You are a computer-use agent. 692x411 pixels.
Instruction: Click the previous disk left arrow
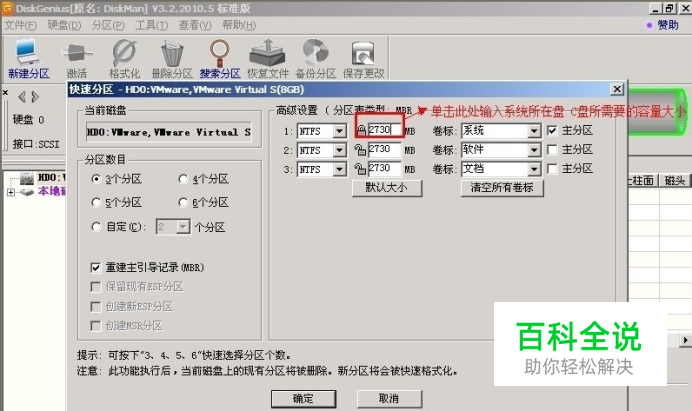[22, 97]
